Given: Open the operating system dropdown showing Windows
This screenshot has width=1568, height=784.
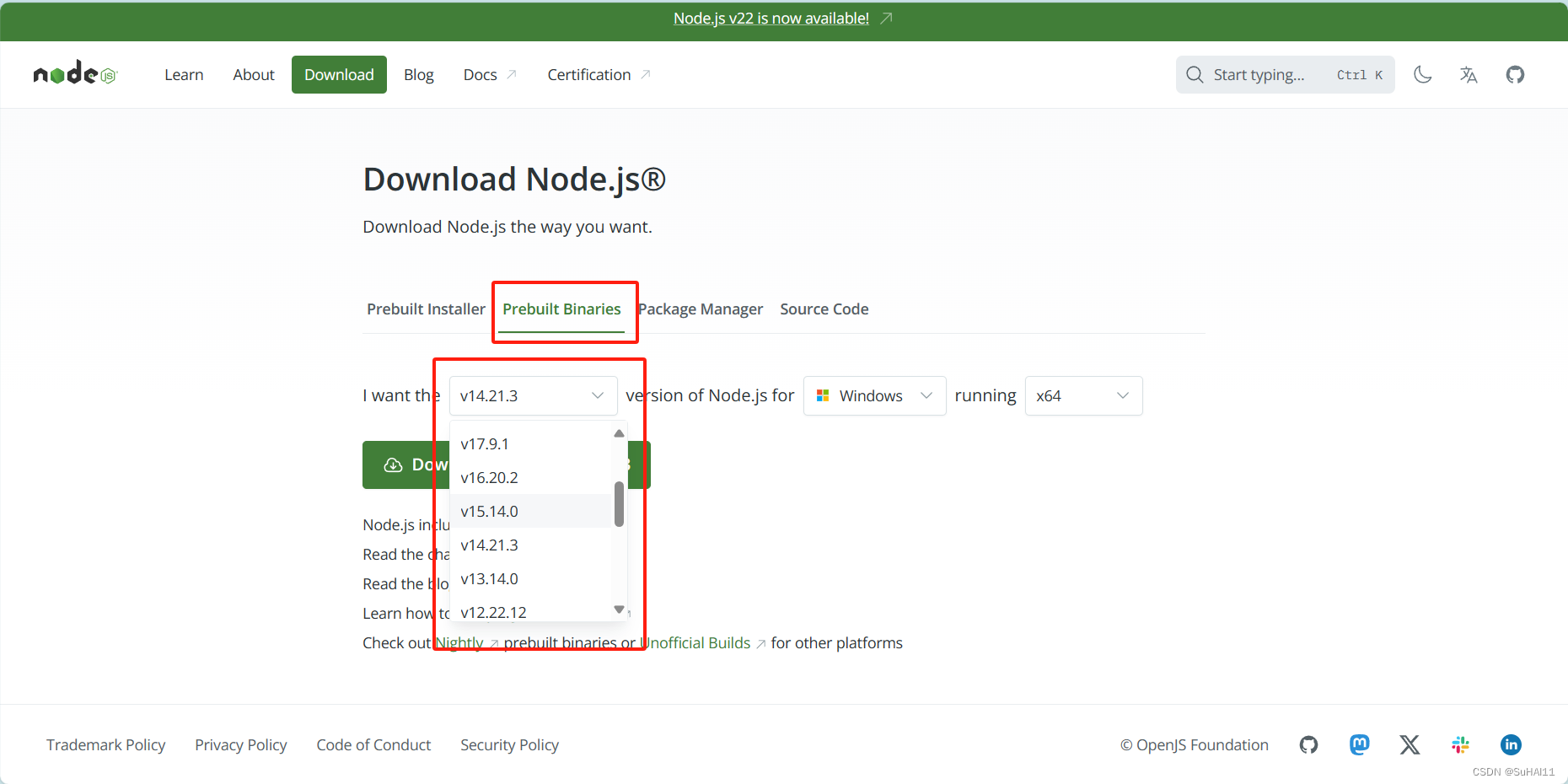Looking at the screenshot, I should tap(874, 395).
